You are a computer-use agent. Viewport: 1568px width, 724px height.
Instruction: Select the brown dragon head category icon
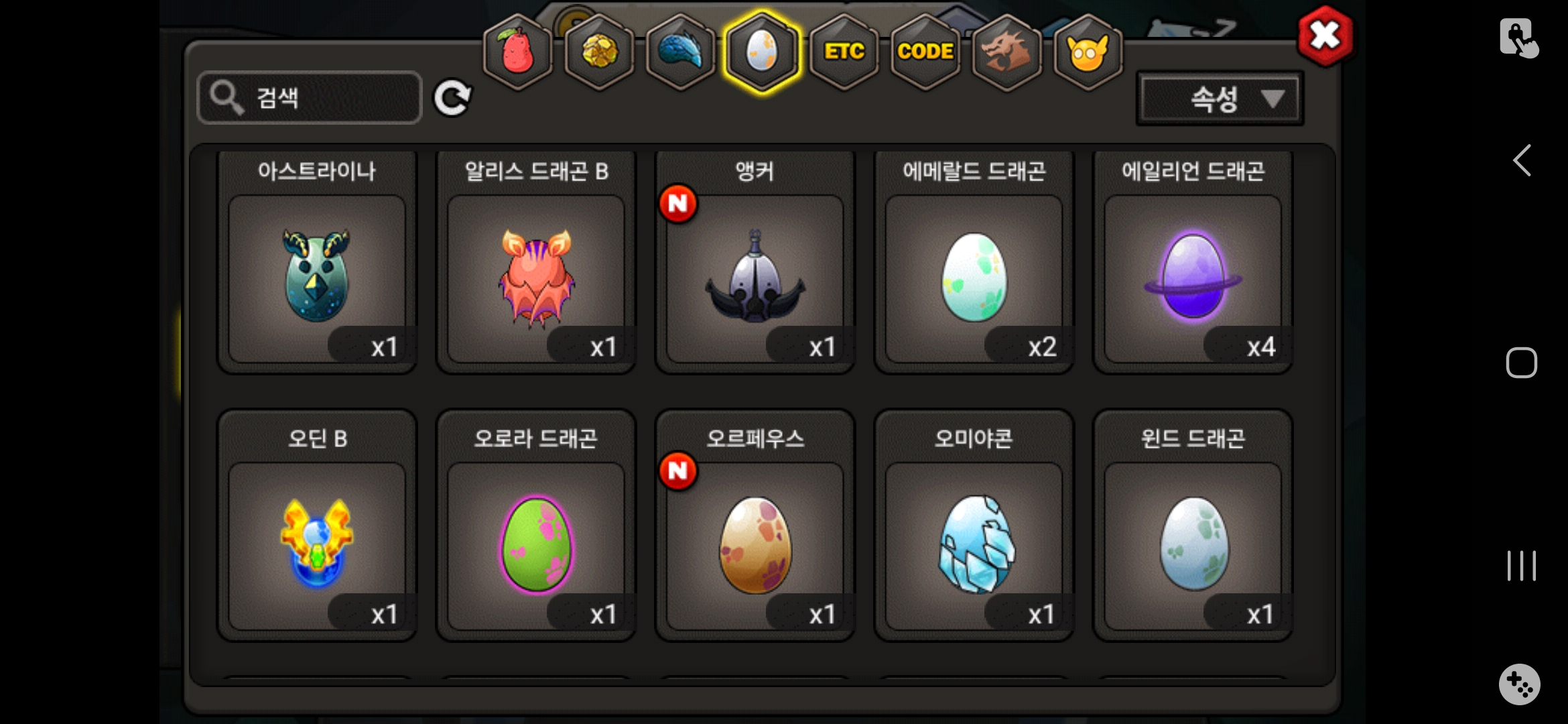click(1006, 52)
